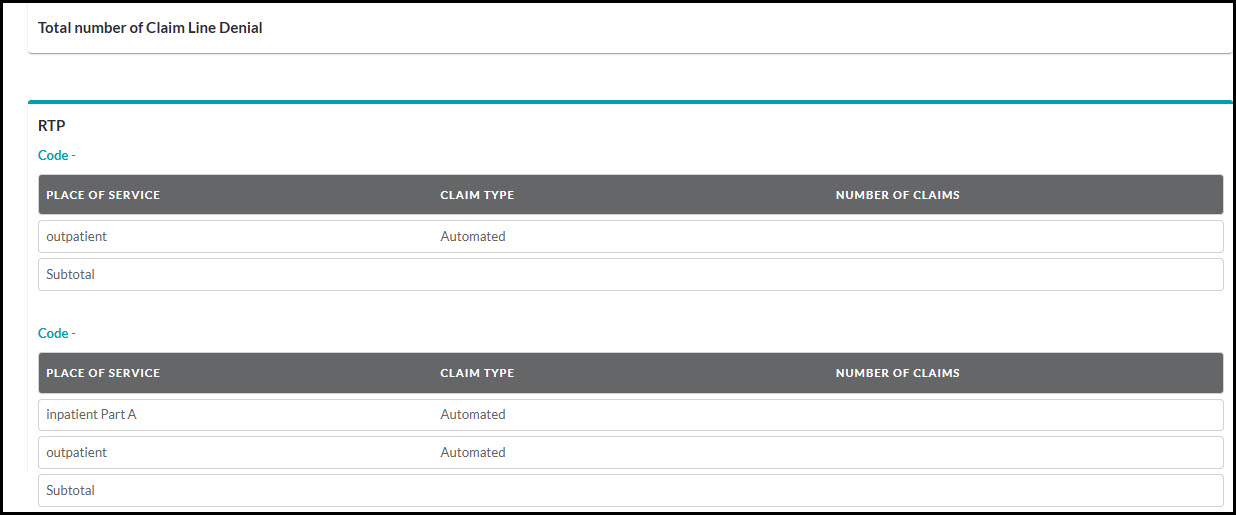Click Claim Type header in first table
The width and height of the screenshot is (1236, 515).
pos(477,195)
